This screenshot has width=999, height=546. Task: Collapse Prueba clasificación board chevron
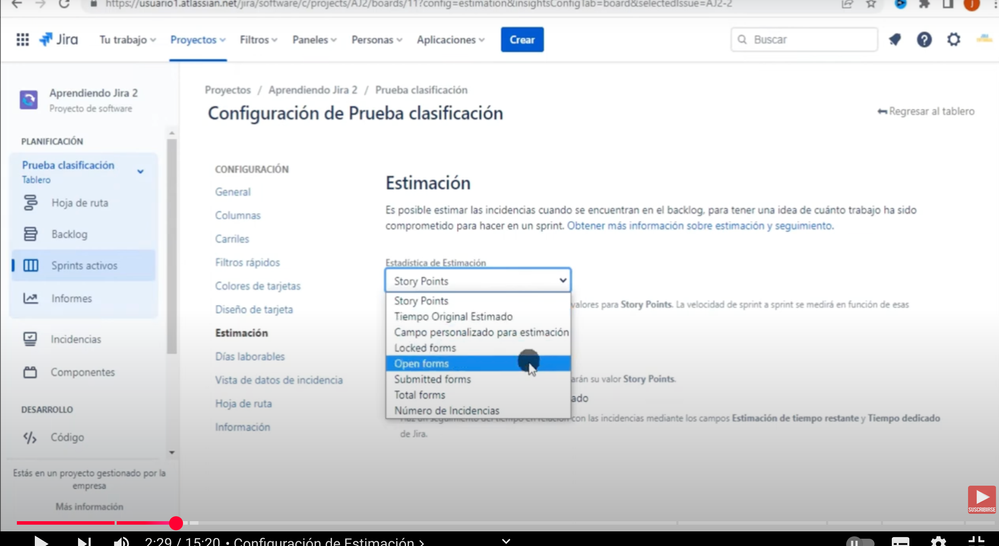(140, 171)
